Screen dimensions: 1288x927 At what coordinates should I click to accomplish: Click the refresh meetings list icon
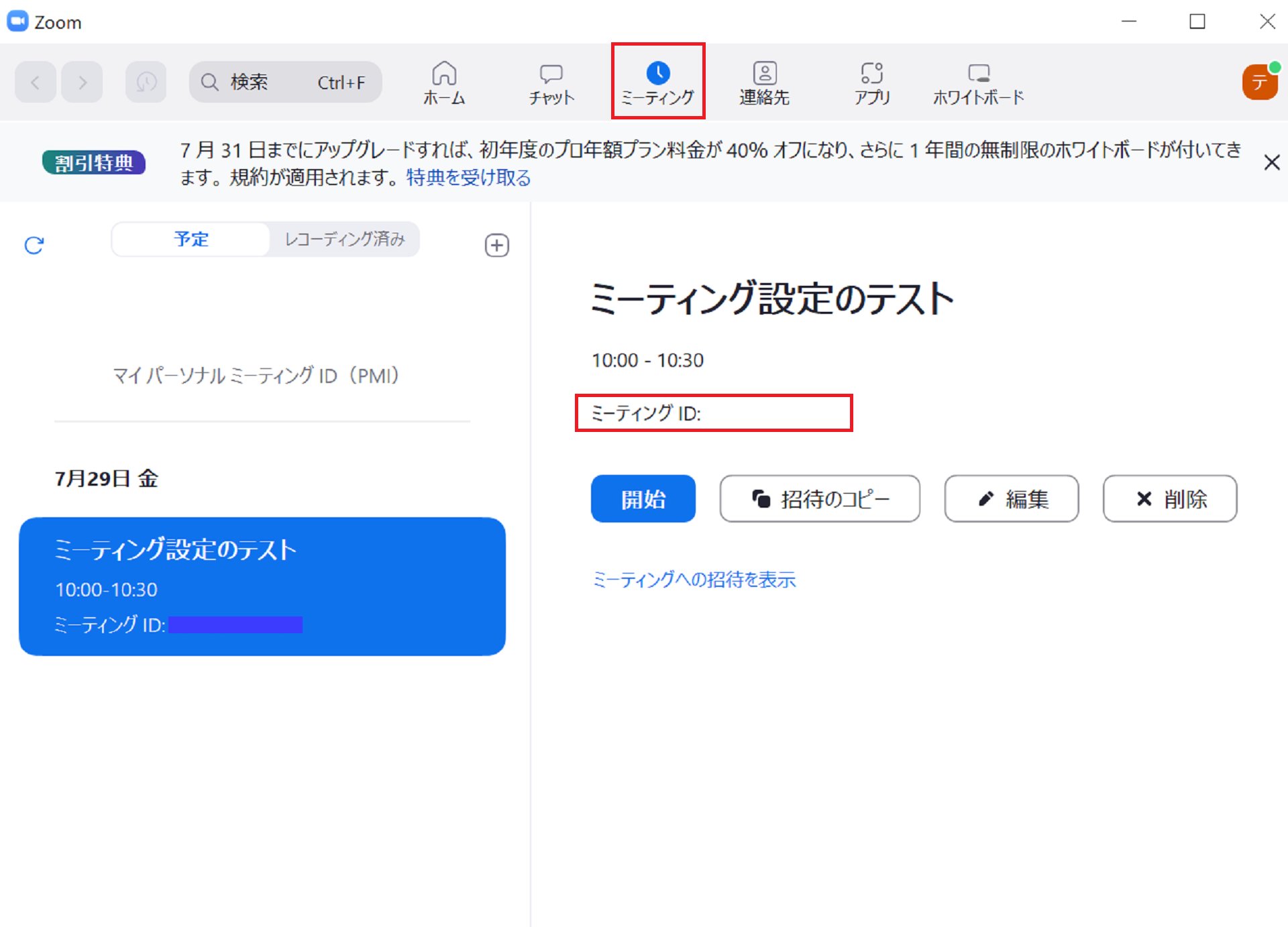34,246
